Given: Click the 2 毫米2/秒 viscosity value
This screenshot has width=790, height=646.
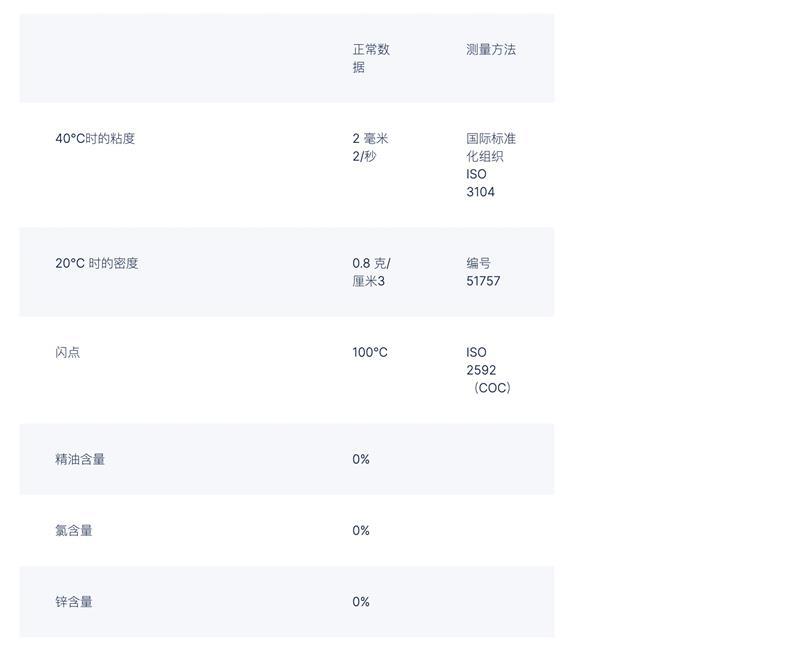Looking at the screenshot, I should click(x=370, y=147).
